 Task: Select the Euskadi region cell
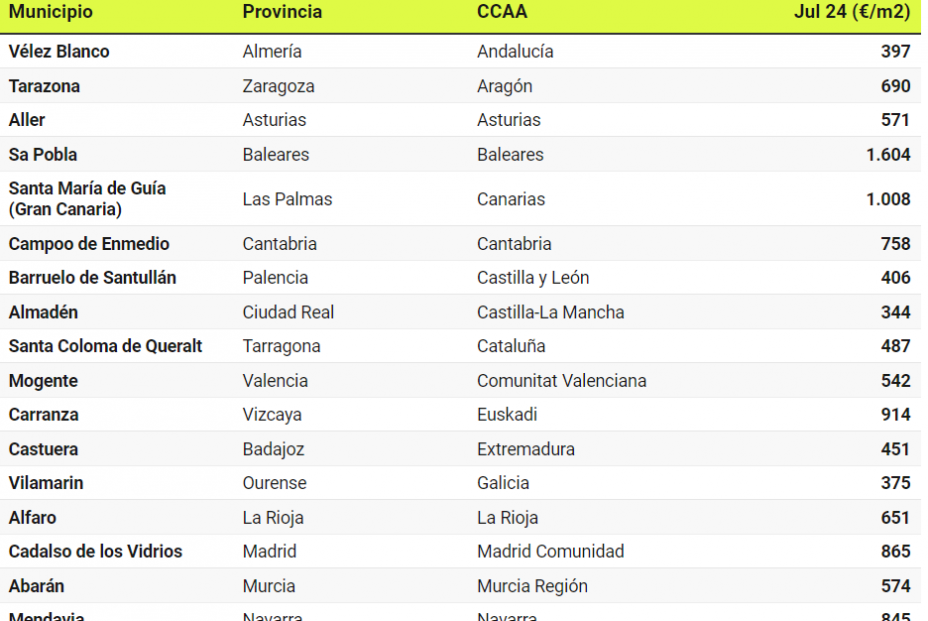coord(507,415)
